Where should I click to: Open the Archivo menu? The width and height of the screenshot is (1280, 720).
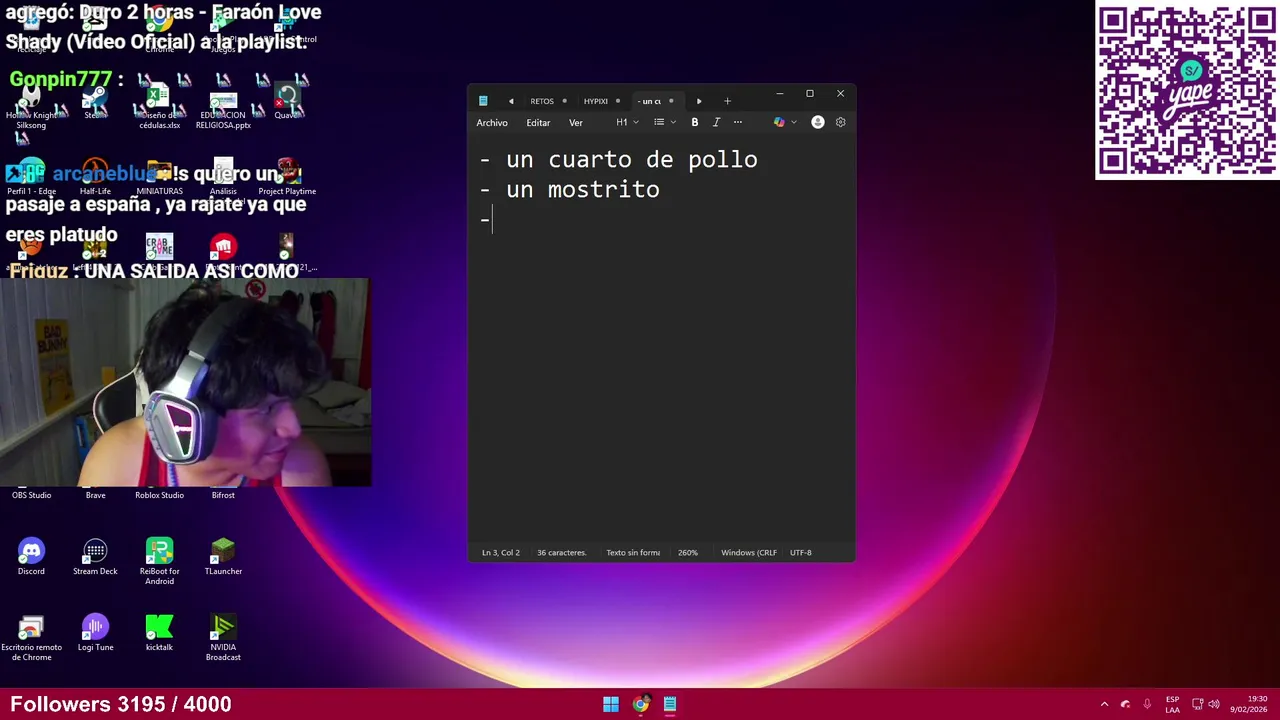tap(492, 122)
